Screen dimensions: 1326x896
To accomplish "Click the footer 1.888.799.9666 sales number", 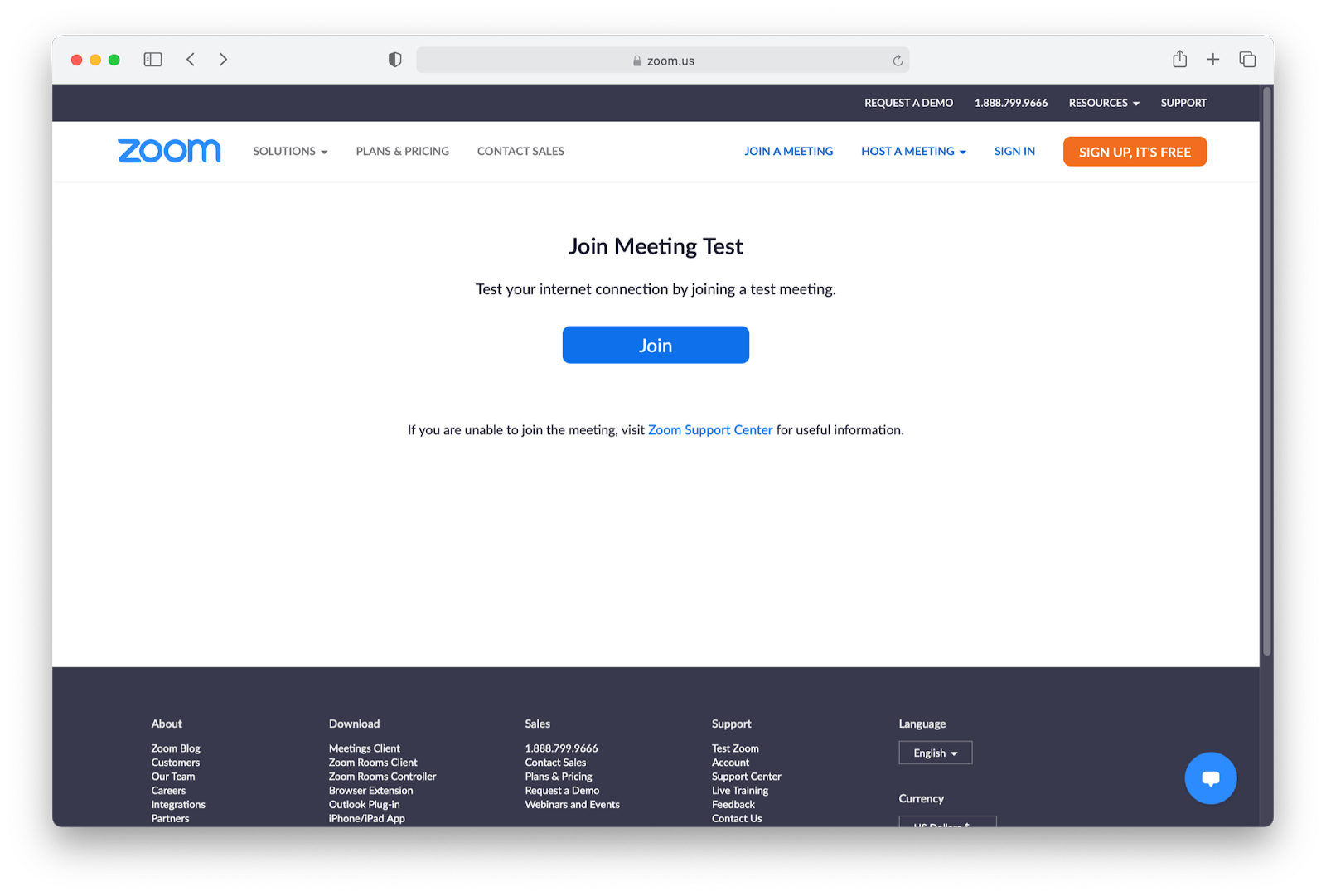I will point(561,748).
